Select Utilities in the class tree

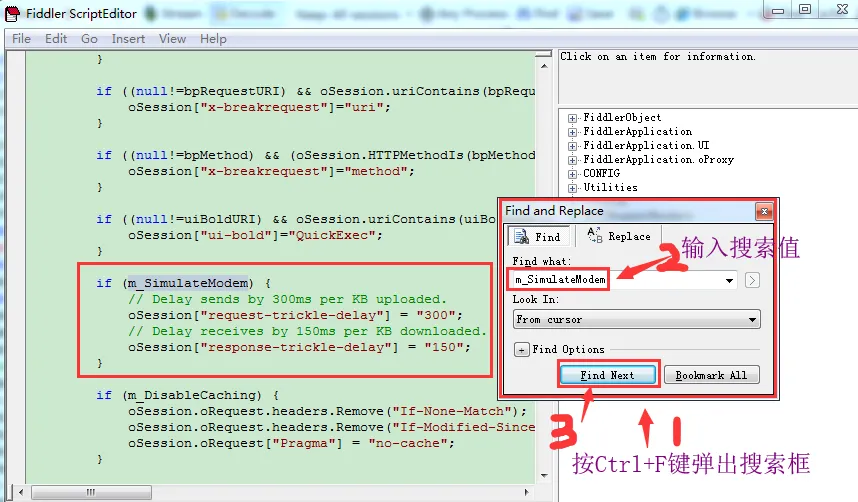[610, 187]
